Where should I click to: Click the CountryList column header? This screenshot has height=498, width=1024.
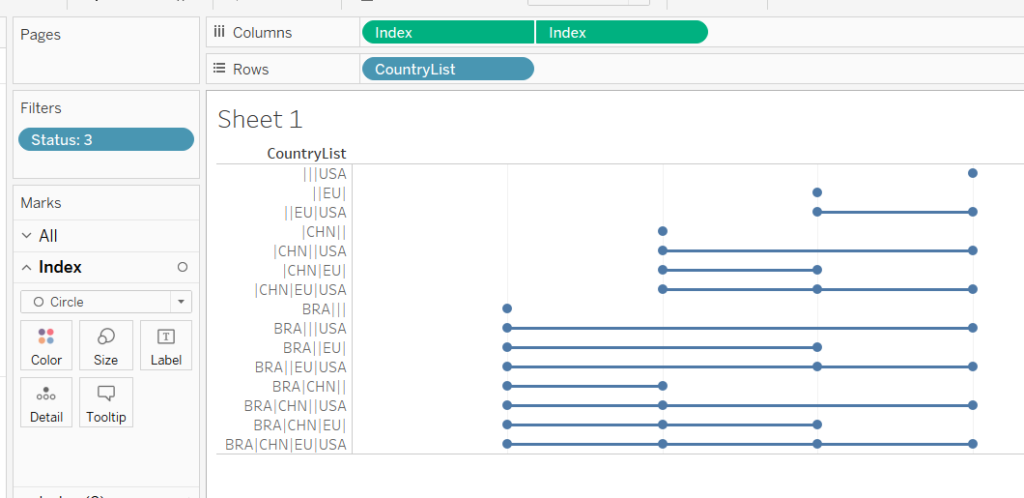coord(306,154)
